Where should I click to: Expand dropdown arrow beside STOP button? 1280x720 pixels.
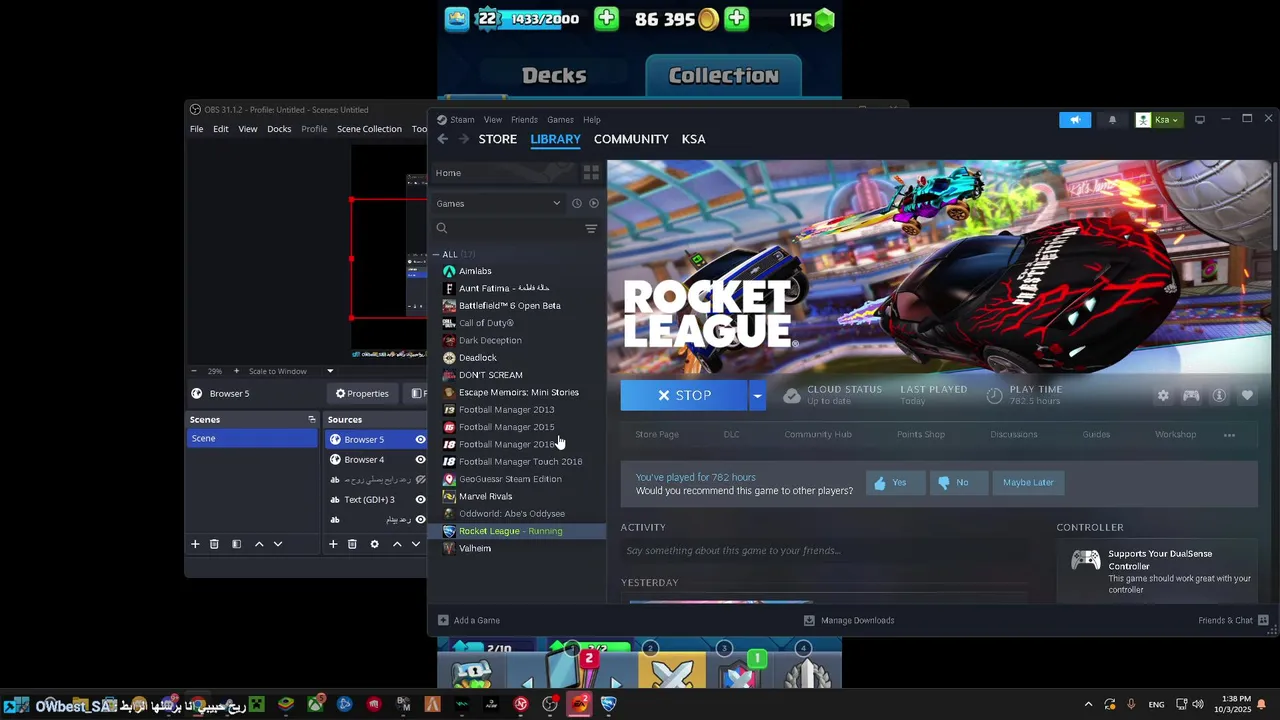[757, 396]
